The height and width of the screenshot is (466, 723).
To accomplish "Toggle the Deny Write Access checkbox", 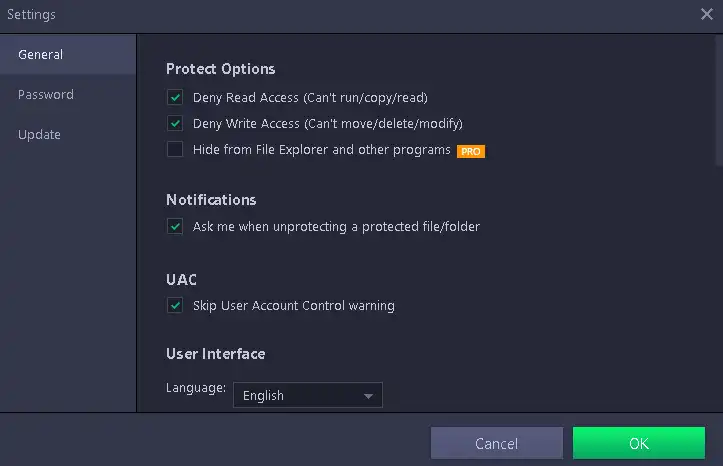I will 175,124.
